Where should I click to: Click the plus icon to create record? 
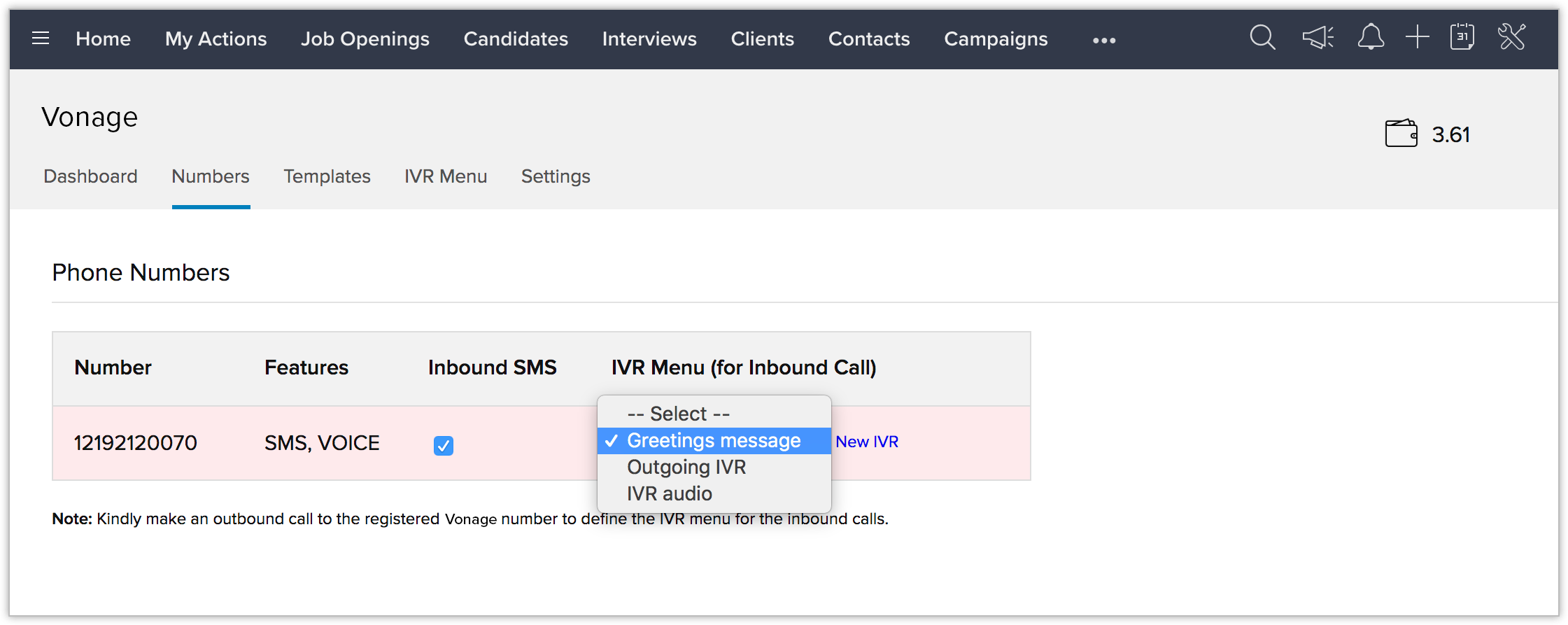click(x=1417, y=37)
